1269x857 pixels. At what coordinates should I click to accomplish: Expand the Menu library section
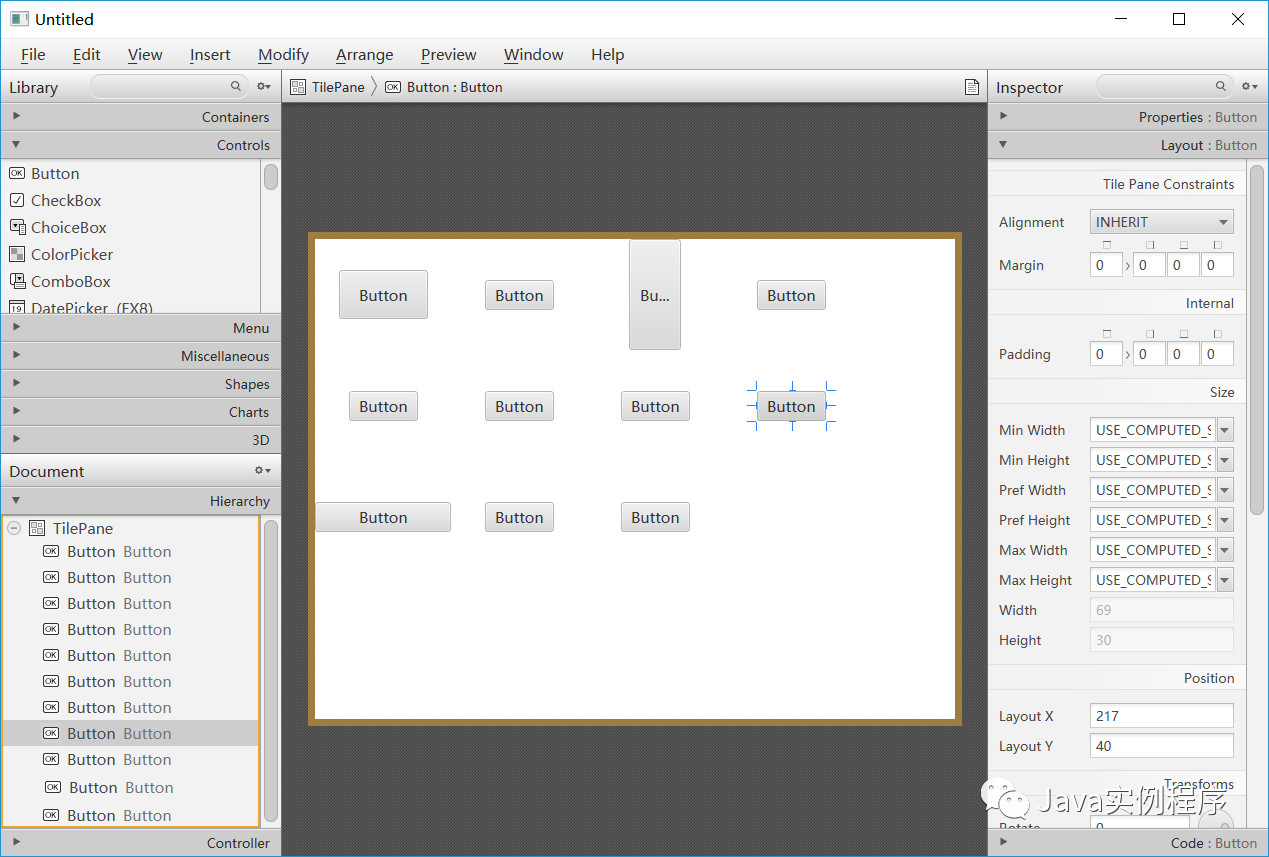140,328
